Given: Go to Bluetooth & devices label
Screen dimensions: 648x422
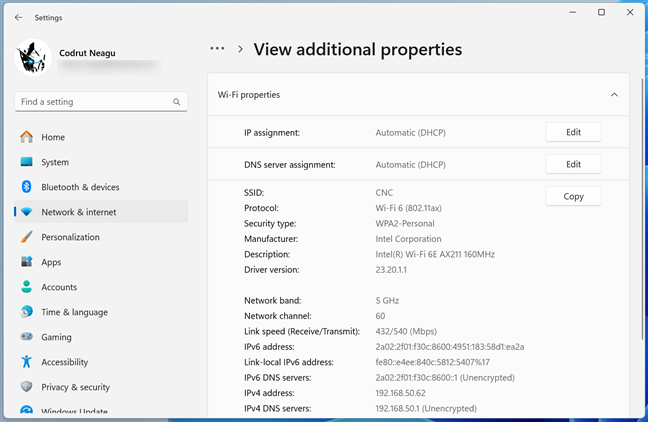Looking at the screenshot, I should [x=80, y=187].
